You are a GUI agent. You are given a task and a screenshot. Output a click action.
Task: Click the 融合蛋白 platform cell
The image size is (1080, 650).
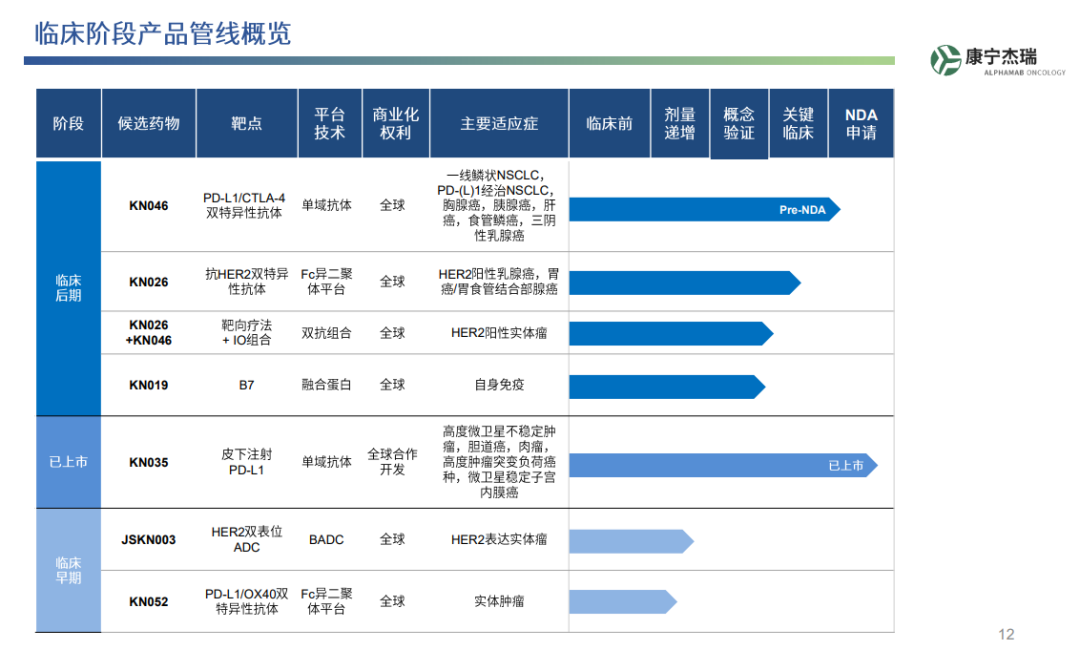pyautogui.click(x=326, y=384)
